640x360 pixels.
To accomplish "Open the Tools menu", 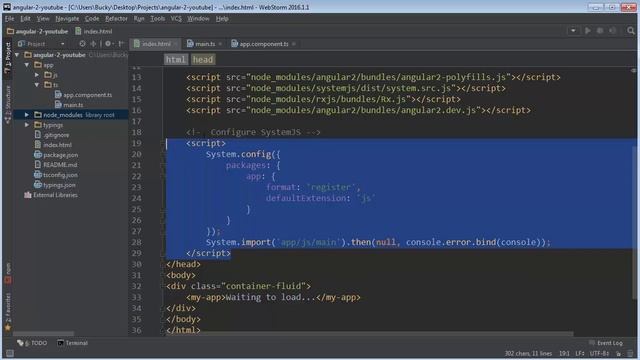I will [x=158, y=19].
